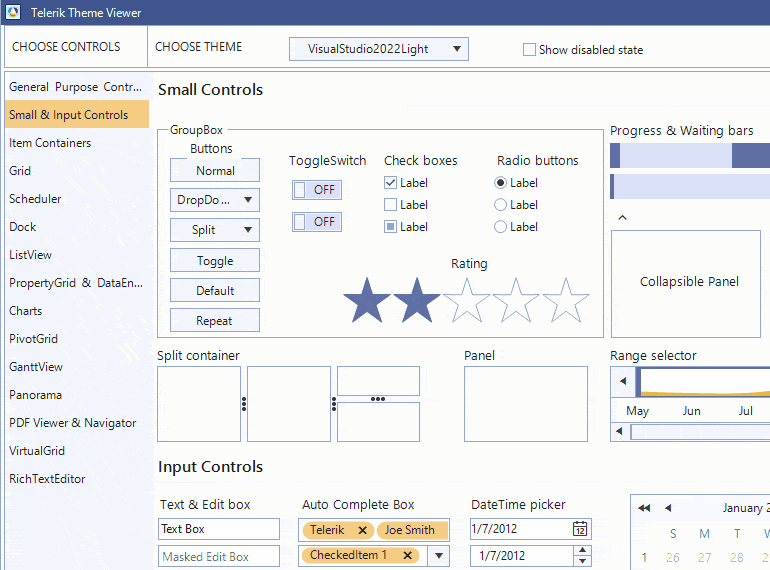Select Small & Input Controls item

click(77, 115)
